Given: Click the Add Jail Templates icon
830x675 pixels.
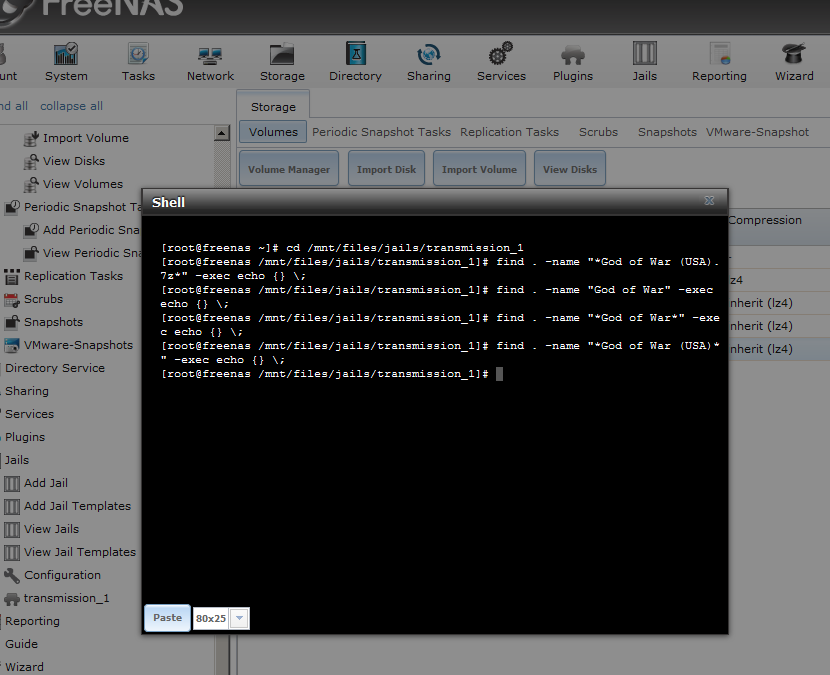Looking at the screenshot, I should [x=12, y=507].
